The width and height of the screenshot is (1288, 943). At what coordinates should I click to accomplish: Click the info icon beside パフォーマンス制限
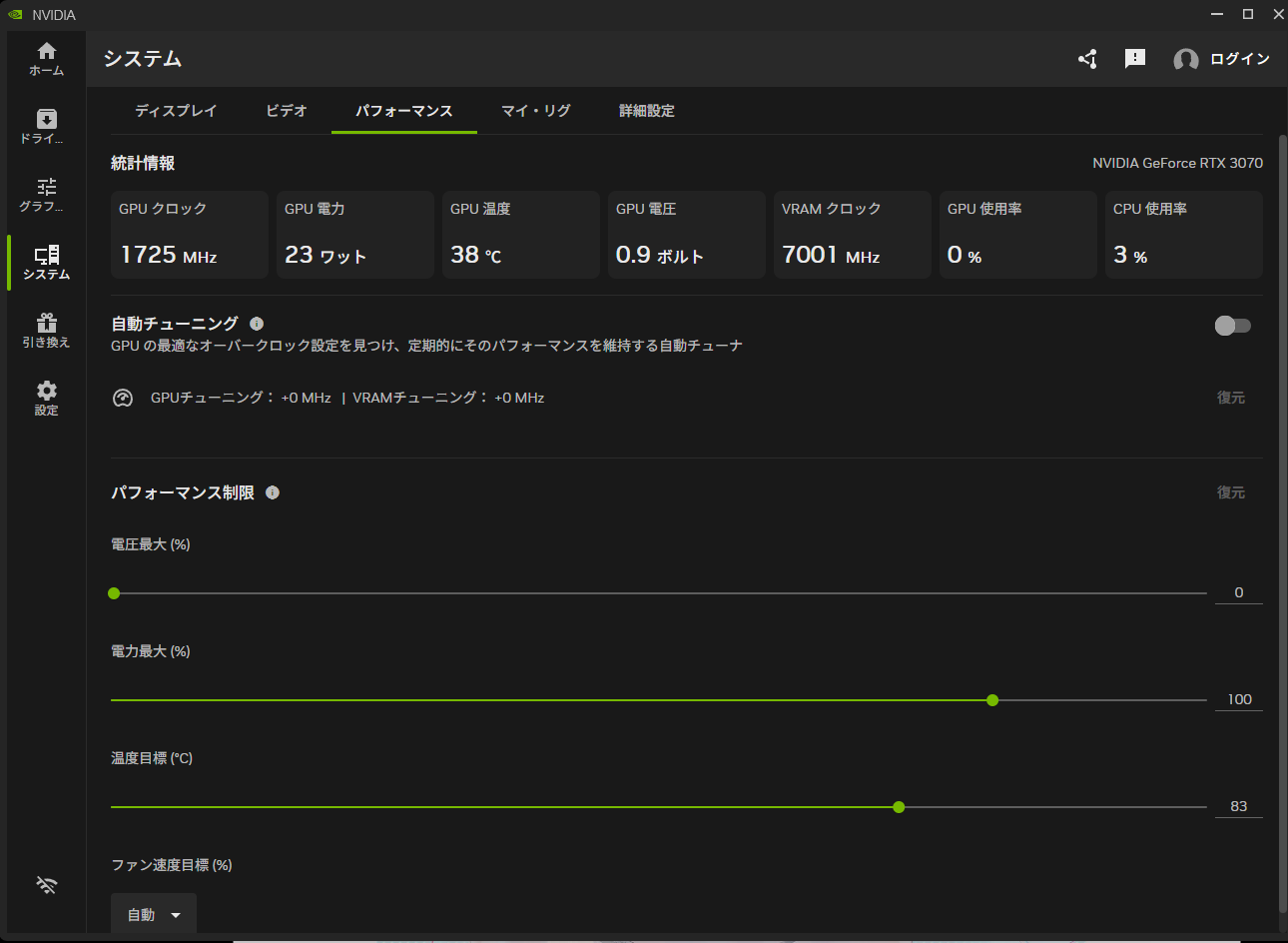273,492
